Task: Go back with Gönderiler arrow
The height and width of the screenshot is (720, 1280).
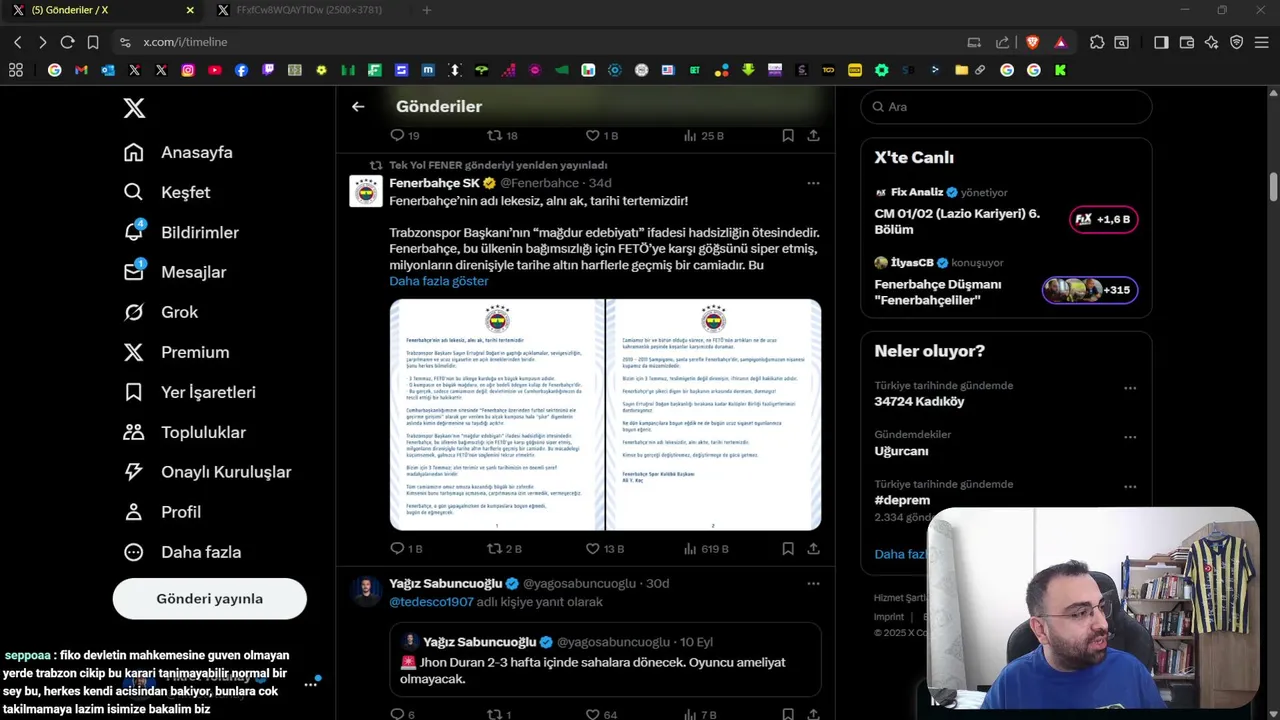Action: (358, 106)
